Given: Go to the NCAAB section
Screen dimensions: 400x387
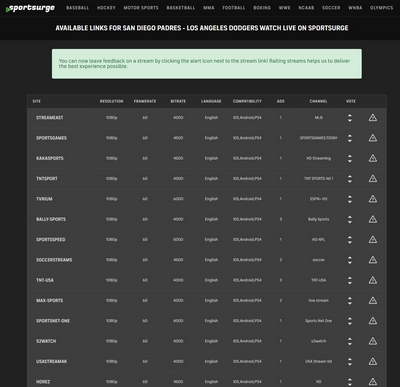Looking at the screenshot, I should (306, 8).
